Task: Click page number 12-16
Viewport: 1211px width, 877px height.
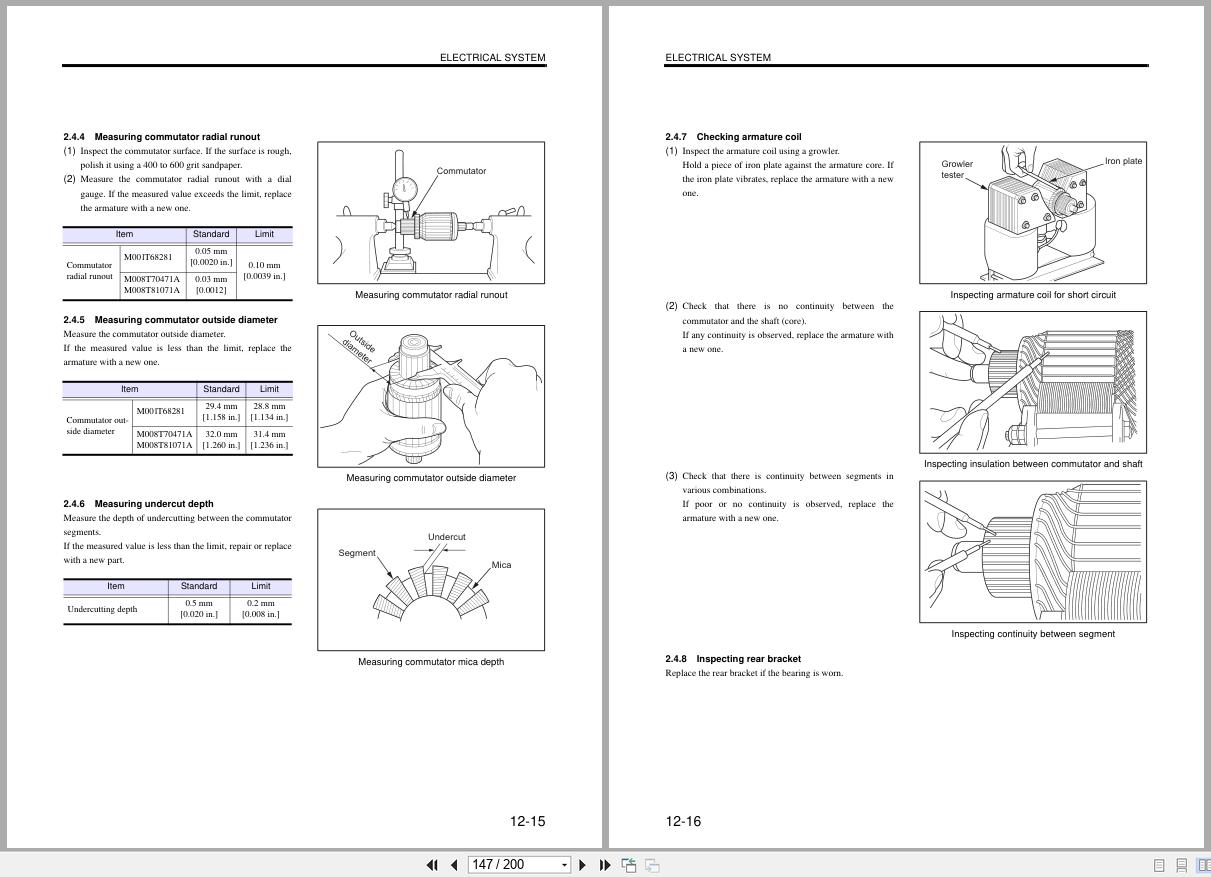Action: point(684,822)
